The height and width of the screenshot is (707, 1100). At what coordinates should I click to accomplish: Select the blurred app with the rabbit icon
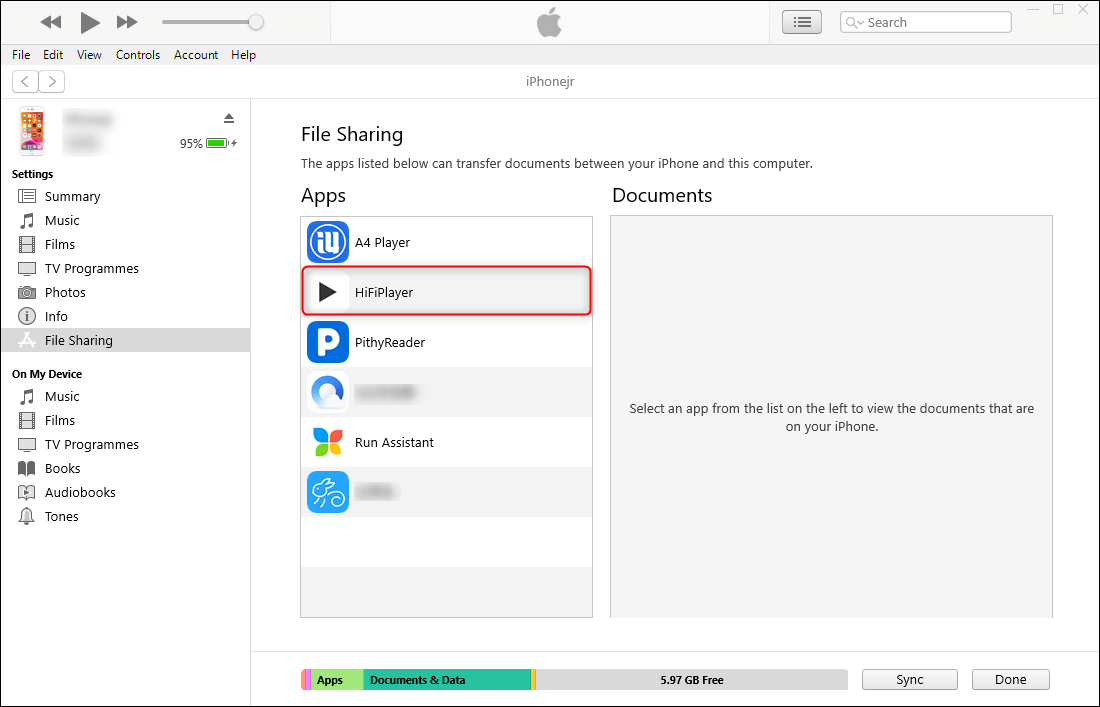point(328,492)
